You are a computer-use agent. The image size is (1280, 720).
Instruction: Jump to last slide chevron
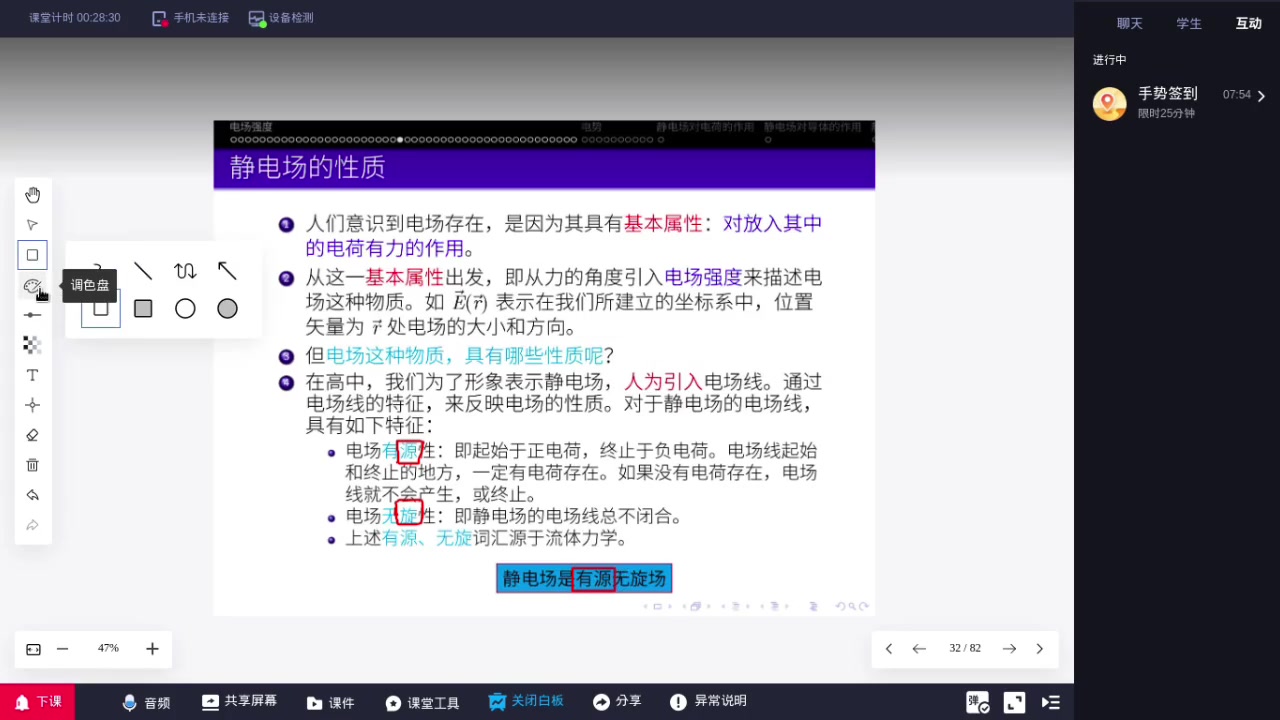(1039, 649)
